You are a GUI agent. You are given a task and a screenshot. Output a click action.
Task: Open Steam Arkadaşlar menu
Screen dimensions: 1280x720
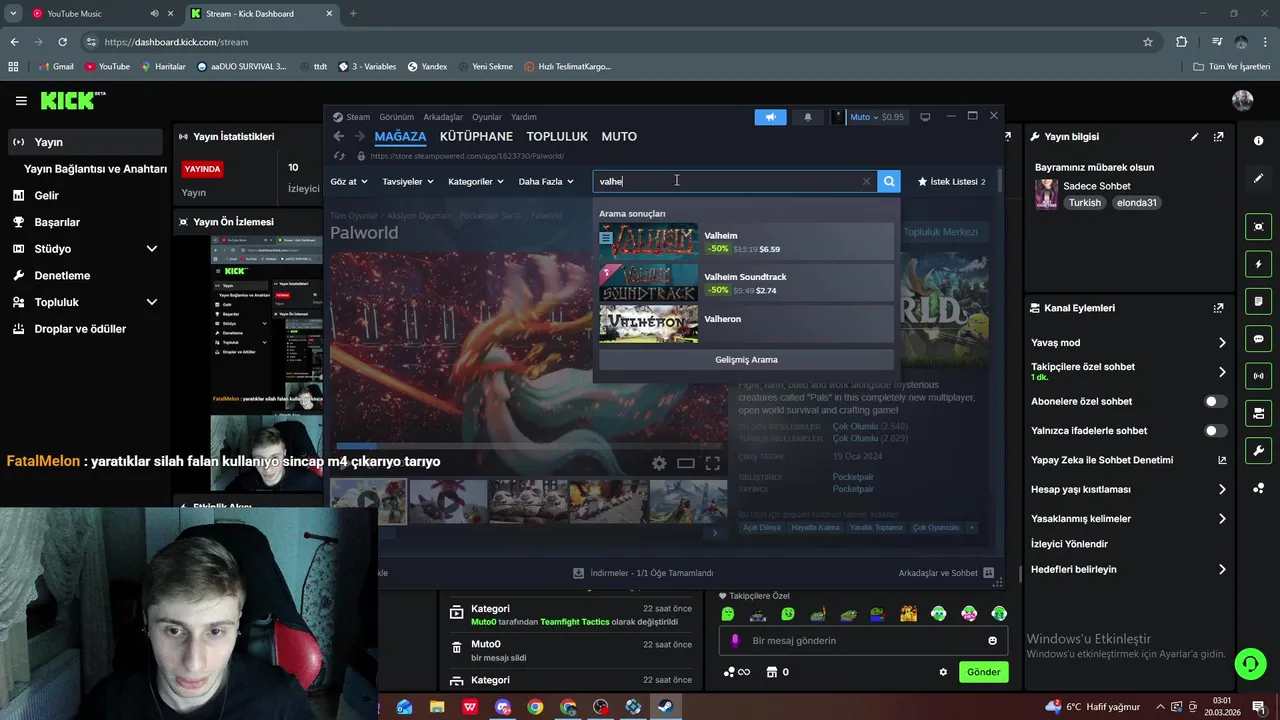pyautogui.click(x=443, y=117)
